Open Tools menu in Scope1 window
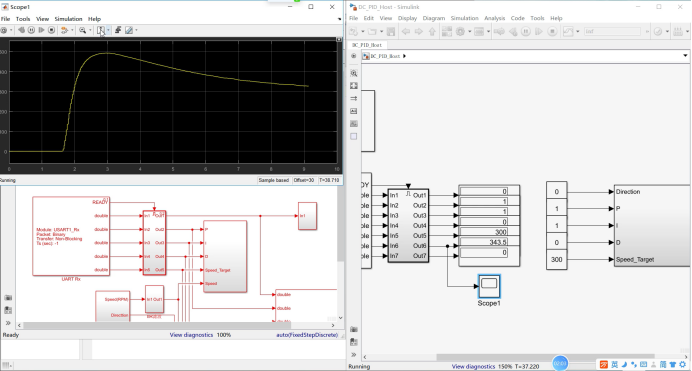692x371 pixels. 23,19
